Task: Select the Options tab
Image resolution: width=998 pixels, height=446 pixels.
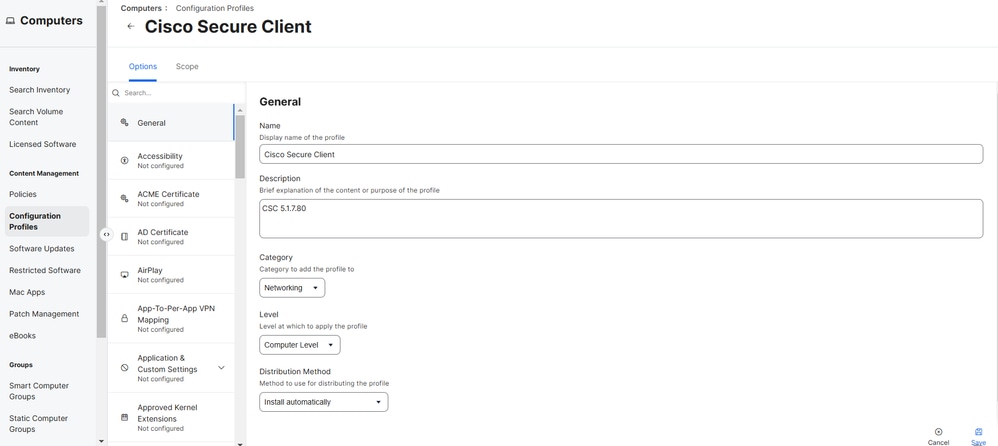Action: (143, 67)
